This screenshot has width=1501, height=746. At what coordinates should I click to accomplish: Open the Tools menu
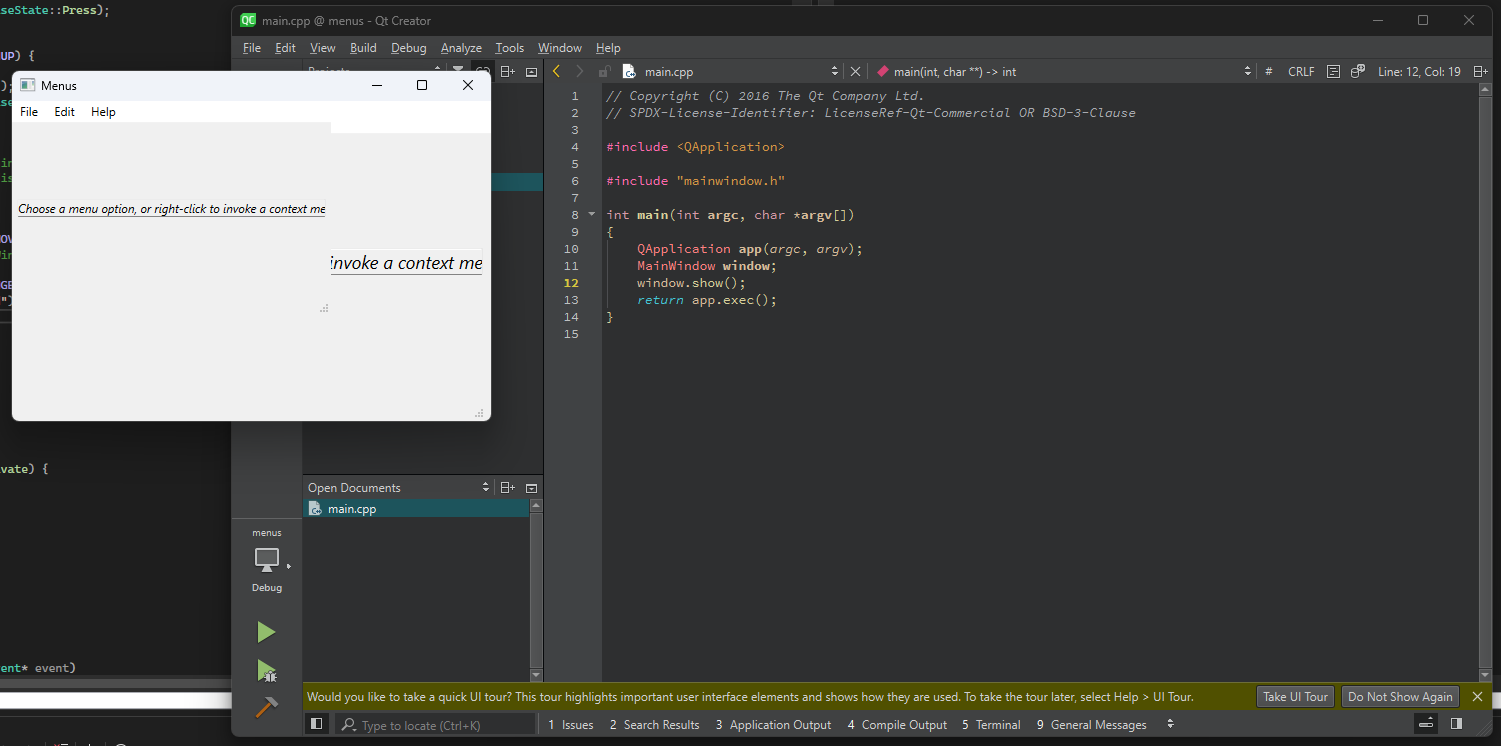510,47
